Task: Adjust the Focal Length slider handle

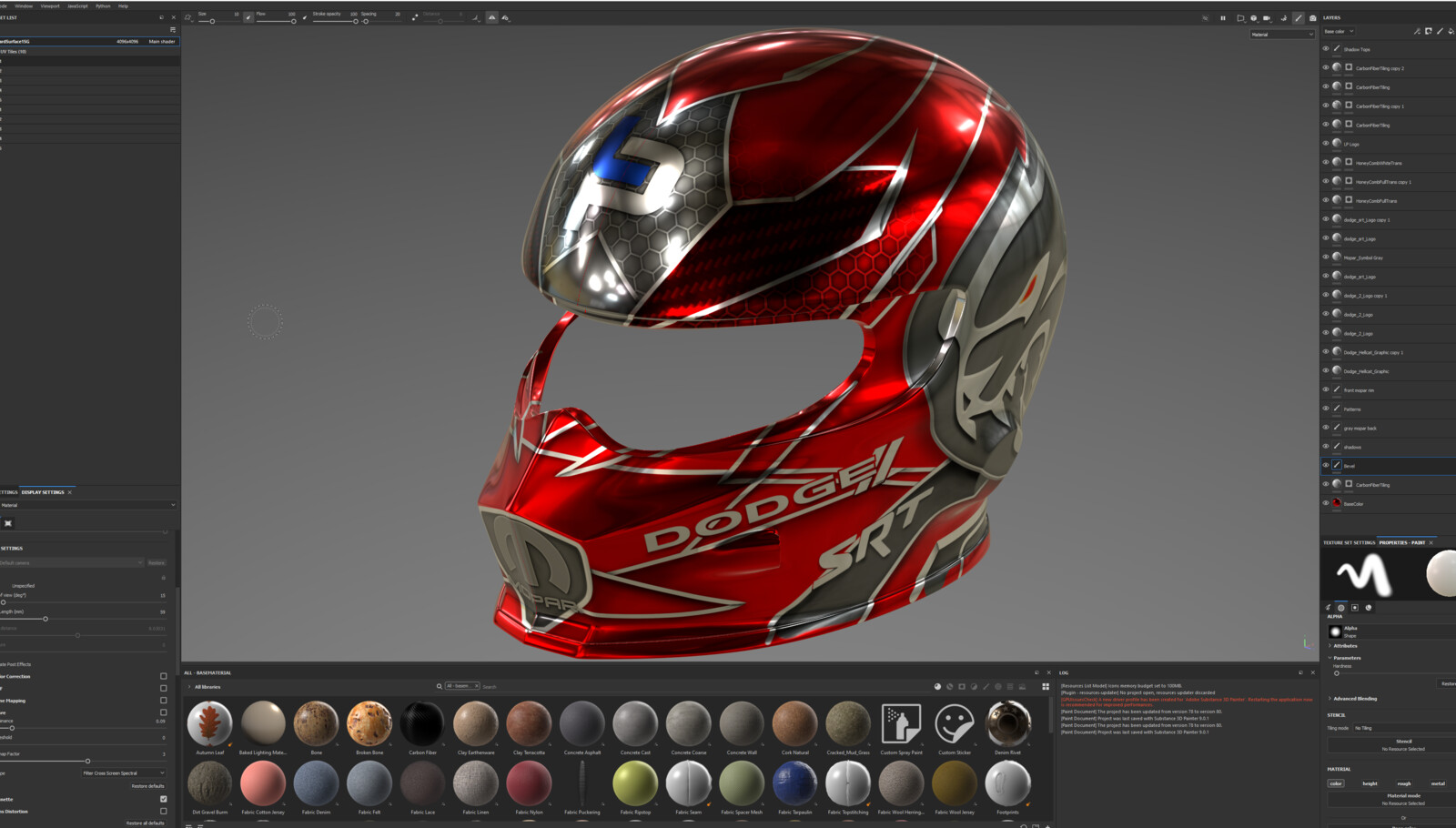Action: coord(45,619)
